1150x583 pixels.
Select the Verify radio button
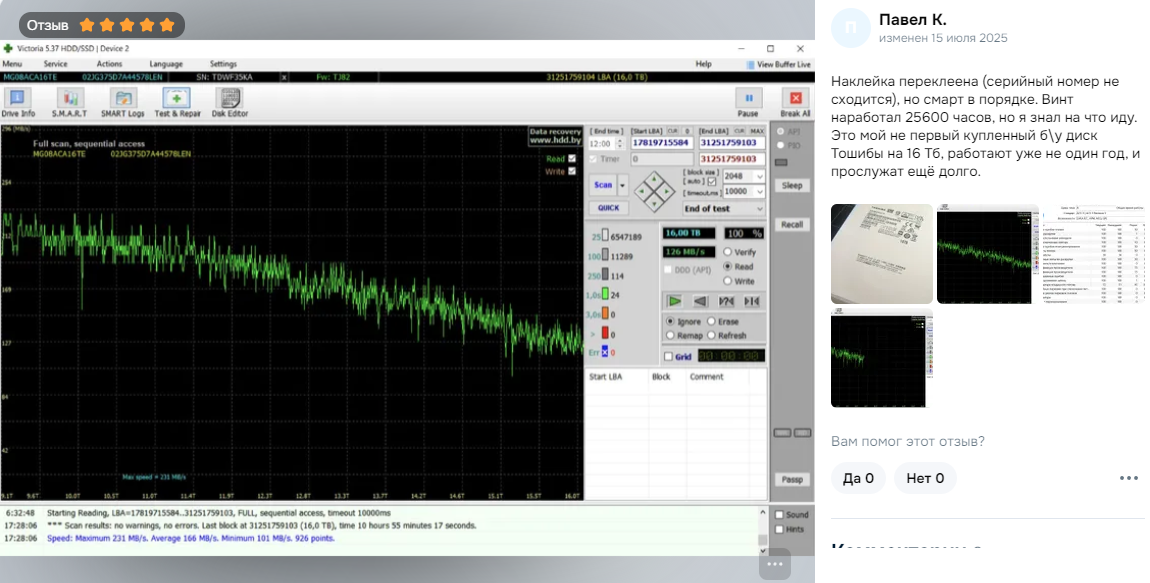728,252
